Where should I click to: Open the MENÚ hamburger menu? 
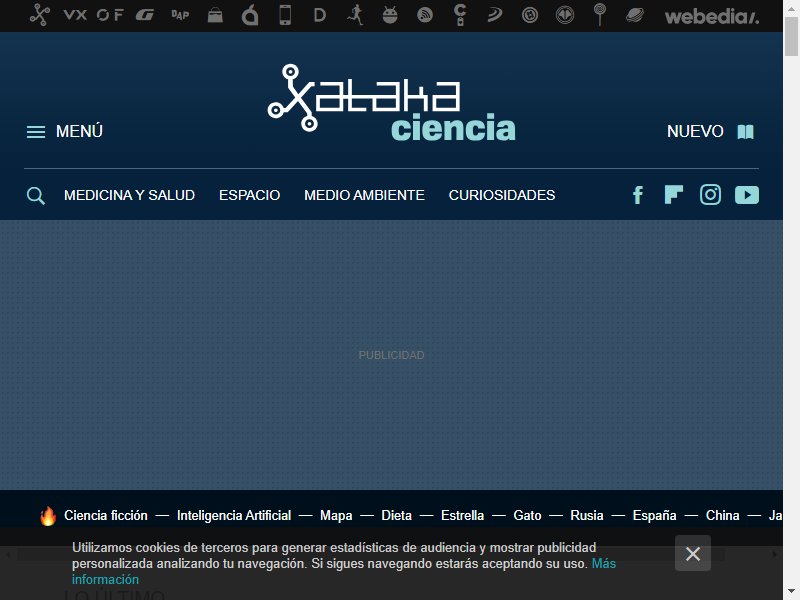pos(65,132)
